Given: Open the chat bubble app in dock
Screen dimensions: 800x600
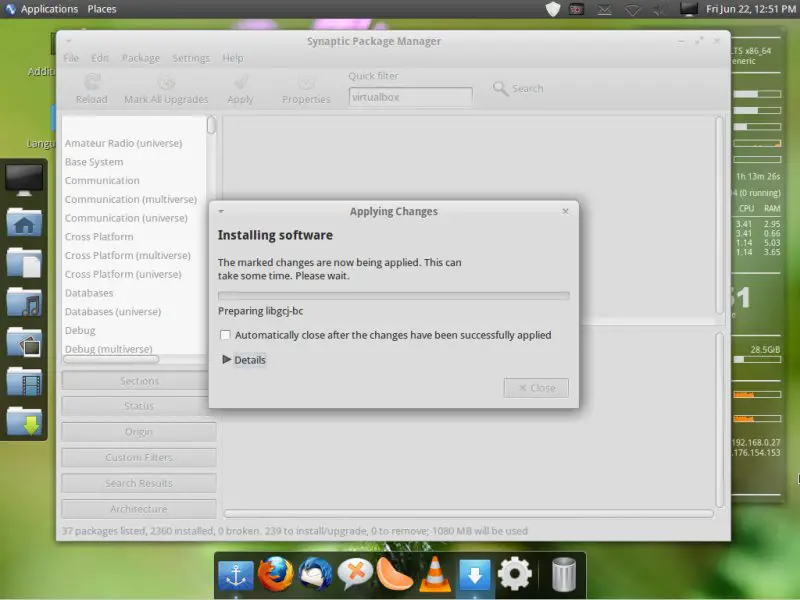Looking at the screenshot, I should tap(355, 574).
